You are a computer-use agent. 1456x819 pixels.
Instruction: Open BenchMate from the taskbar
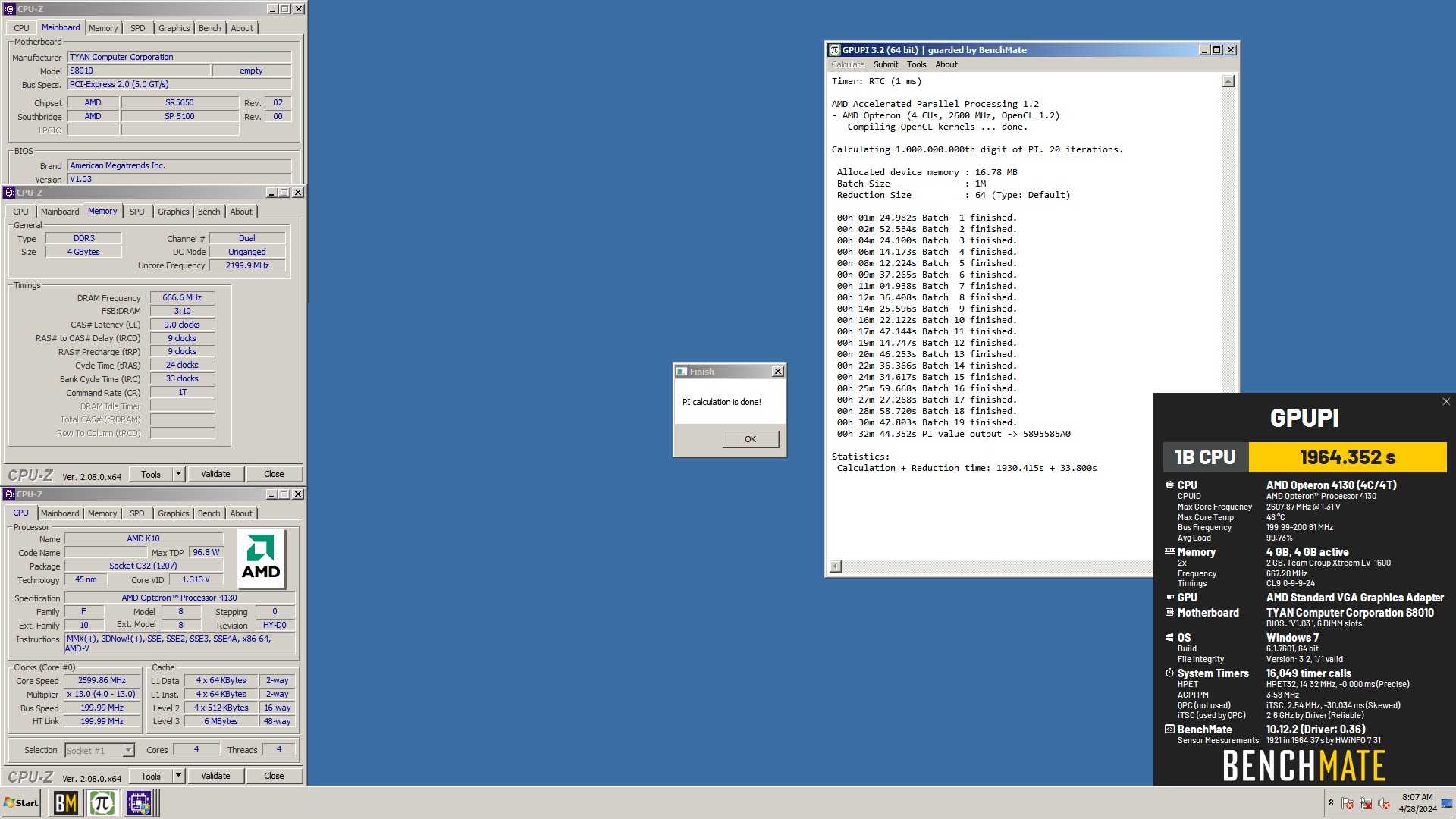coord(65,802)
